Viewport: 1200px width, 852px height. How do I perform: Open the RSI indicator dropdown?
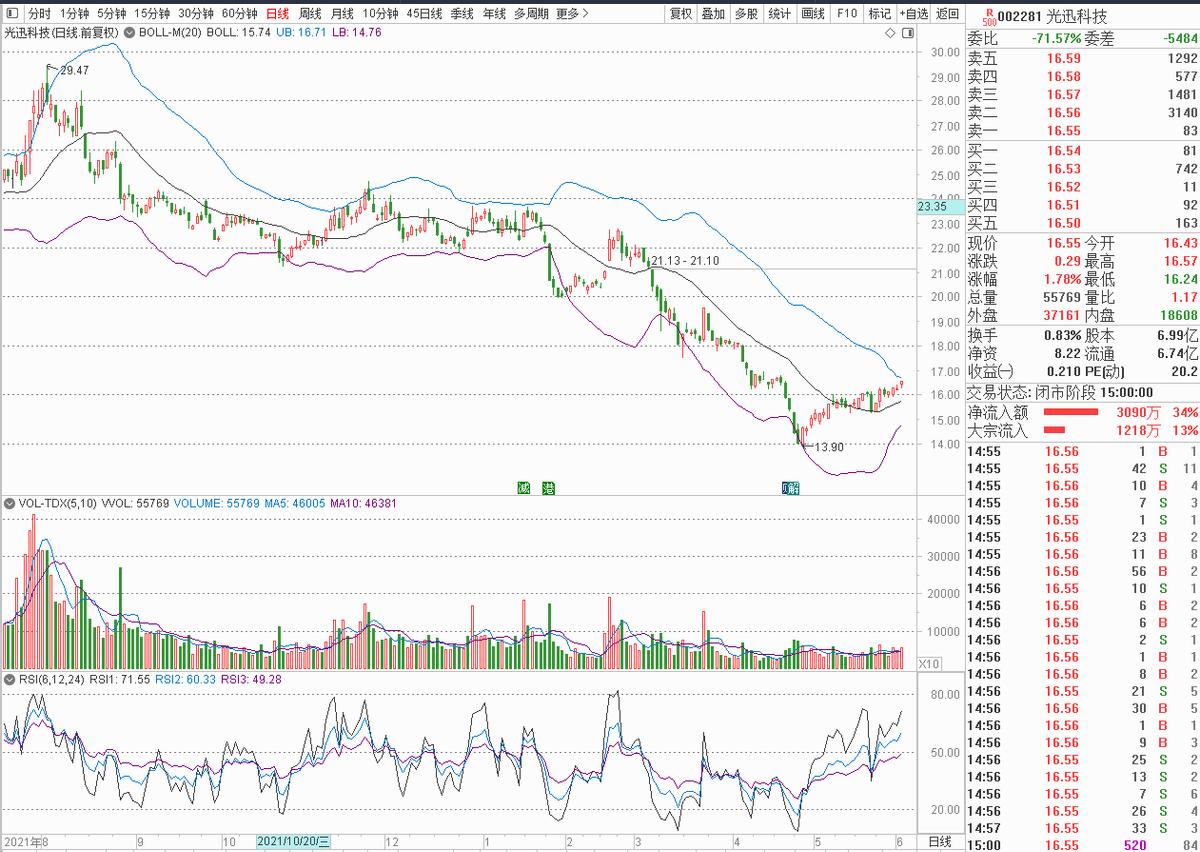(9, 680)
